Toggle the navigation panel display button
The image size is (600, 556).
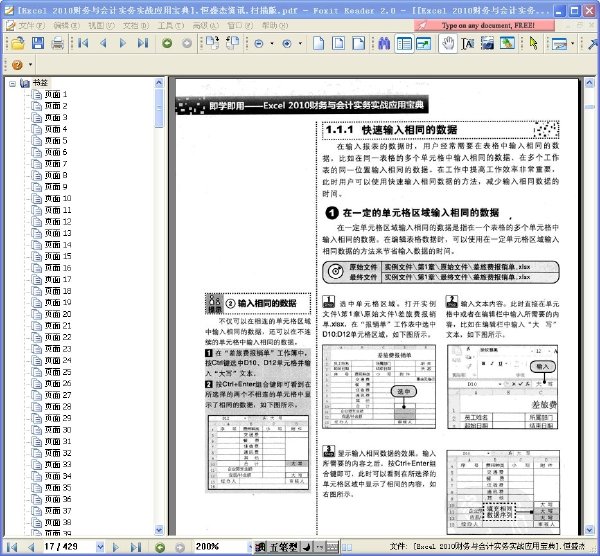[404, 44]
